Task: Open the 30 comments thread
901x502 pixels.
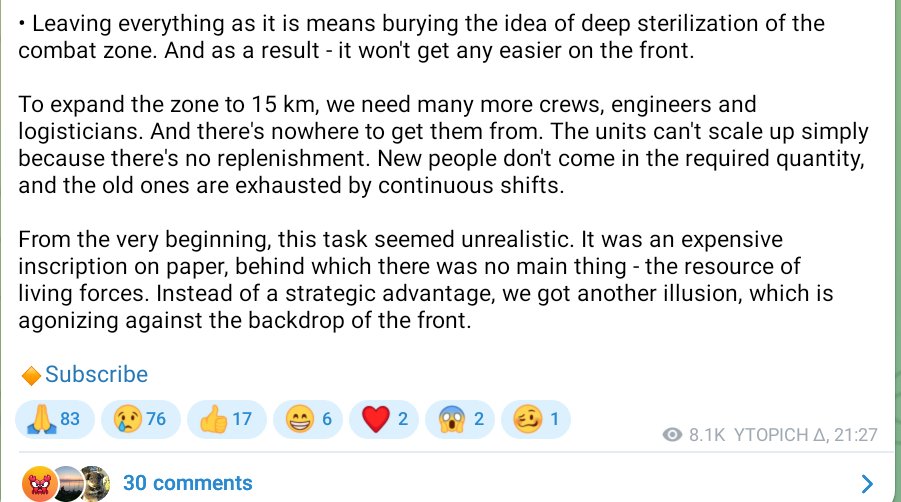Action: point(187,484)
